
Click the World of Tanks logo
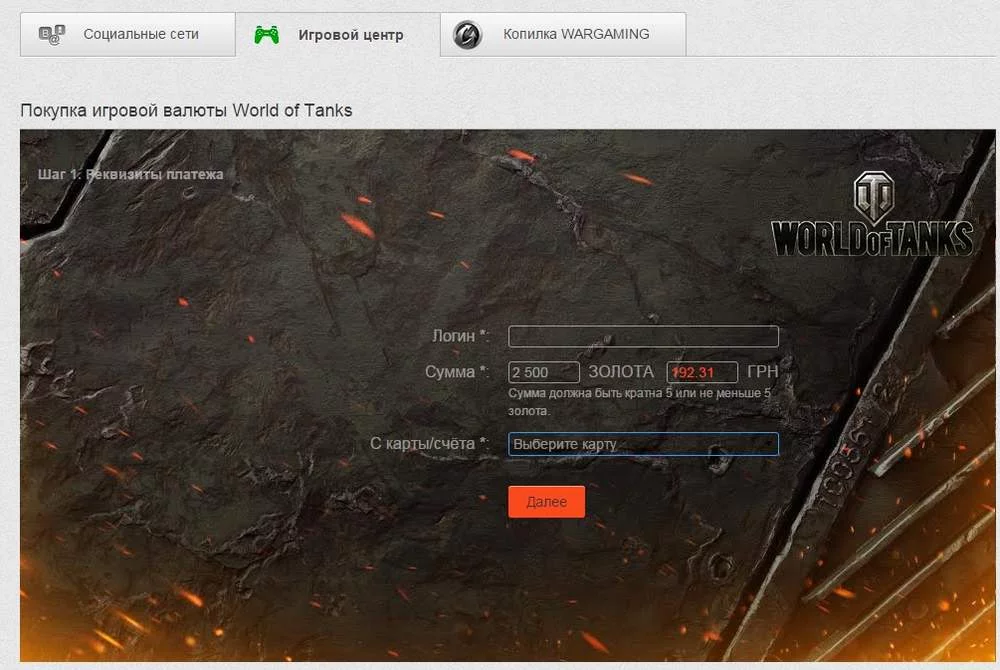point(872,214)
